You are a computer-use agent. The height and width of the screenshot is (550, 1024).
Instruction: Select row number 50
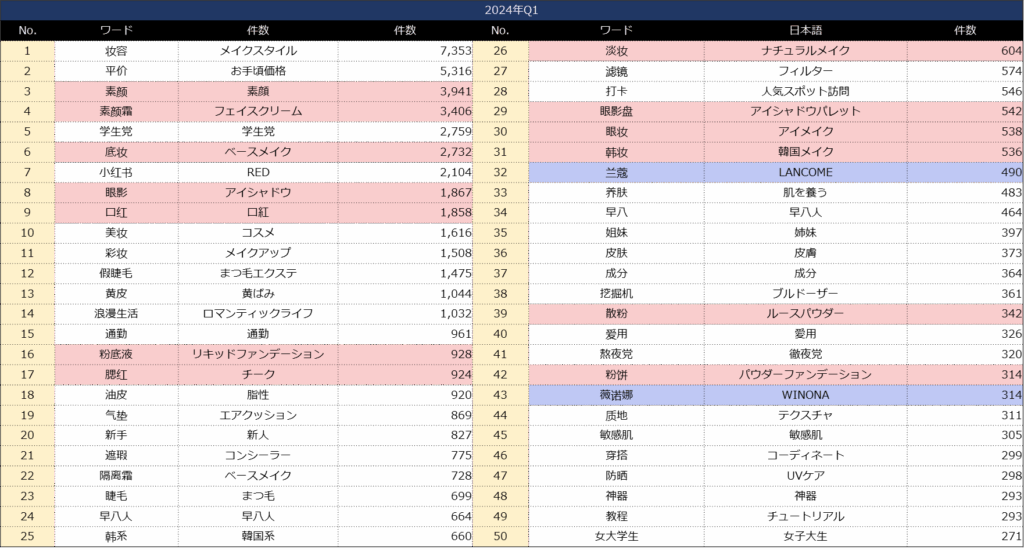coord(500,537)
